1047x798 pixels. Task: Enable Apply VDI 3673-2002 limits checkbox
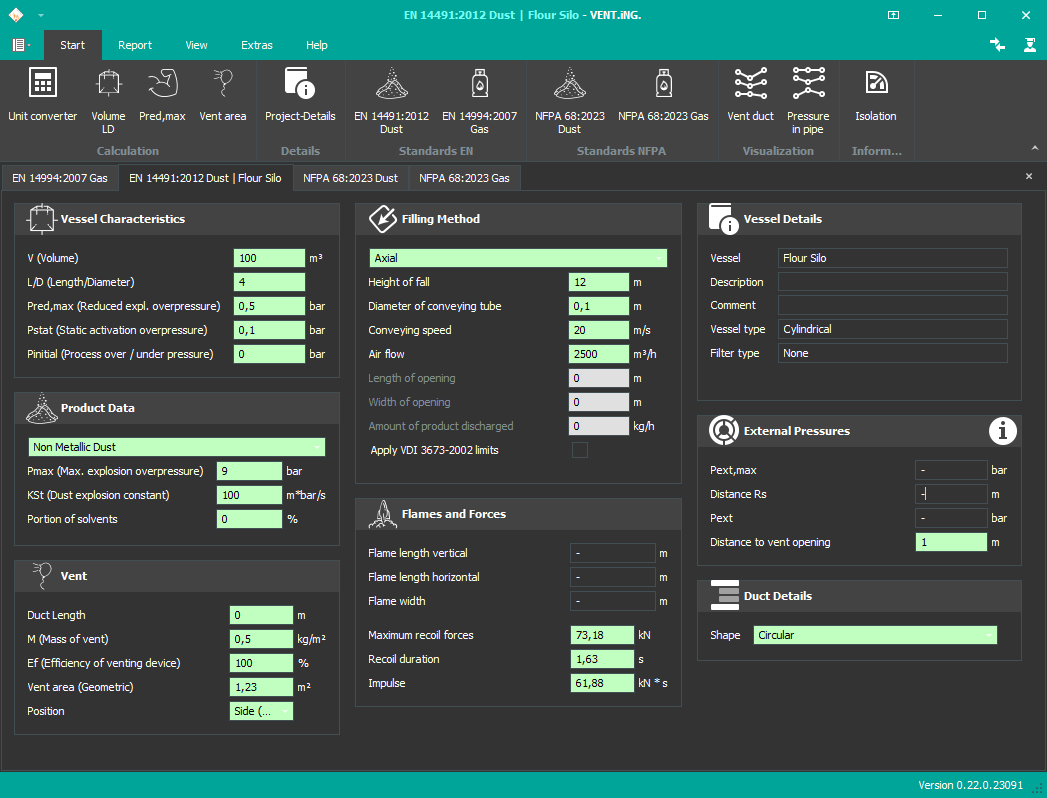(x=579, y=450)
